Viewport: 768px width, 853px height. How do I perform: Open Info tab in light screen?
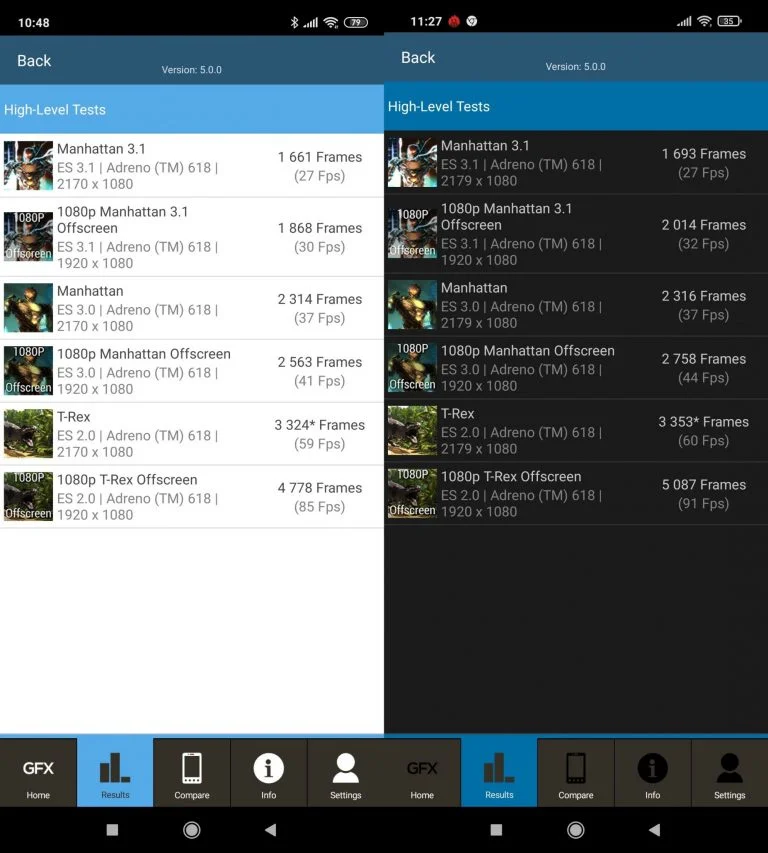269,772
